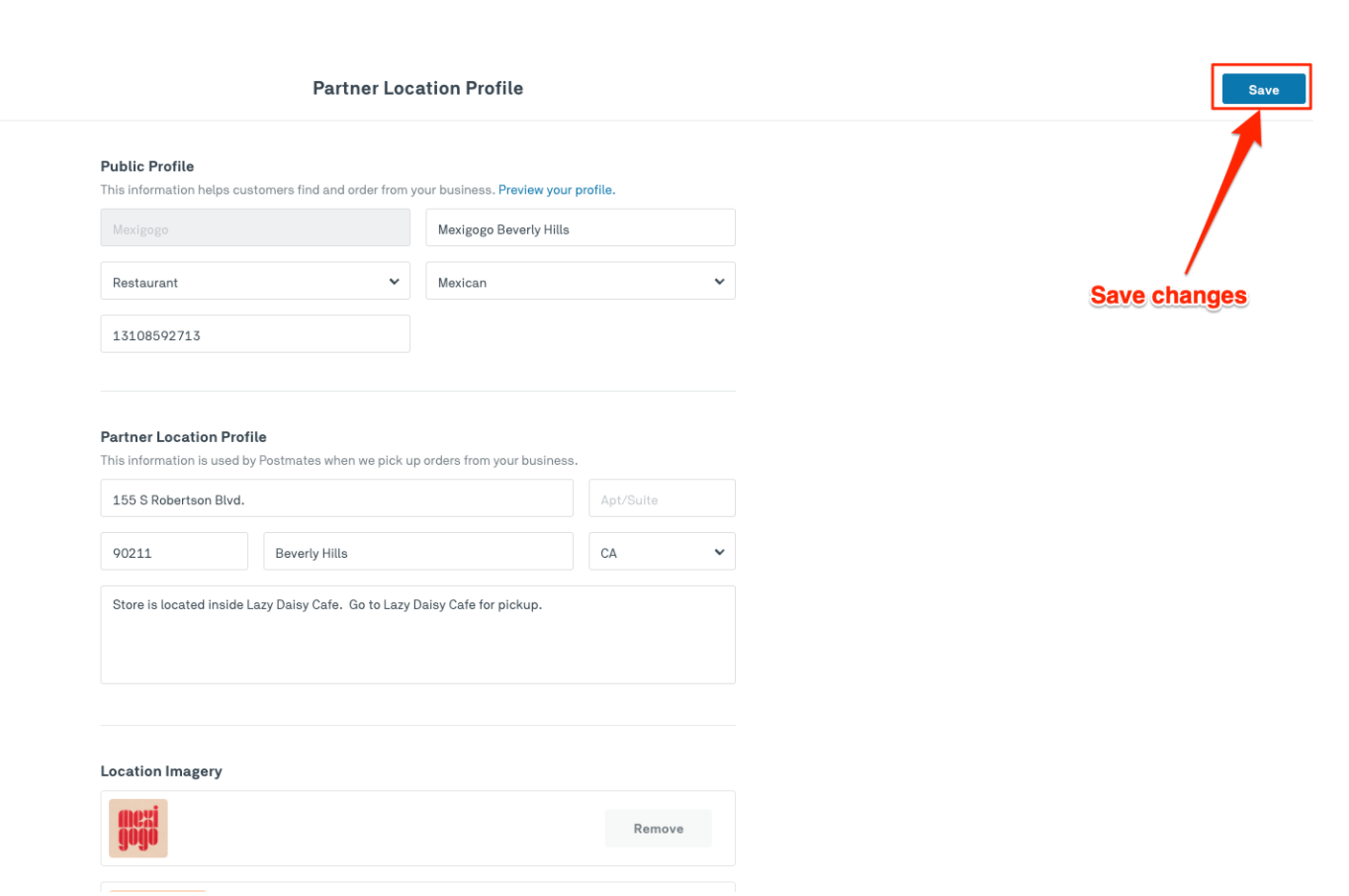1349x896 pixels.
Task: Click the phone number field 13108592713
Action: point(254,335)
